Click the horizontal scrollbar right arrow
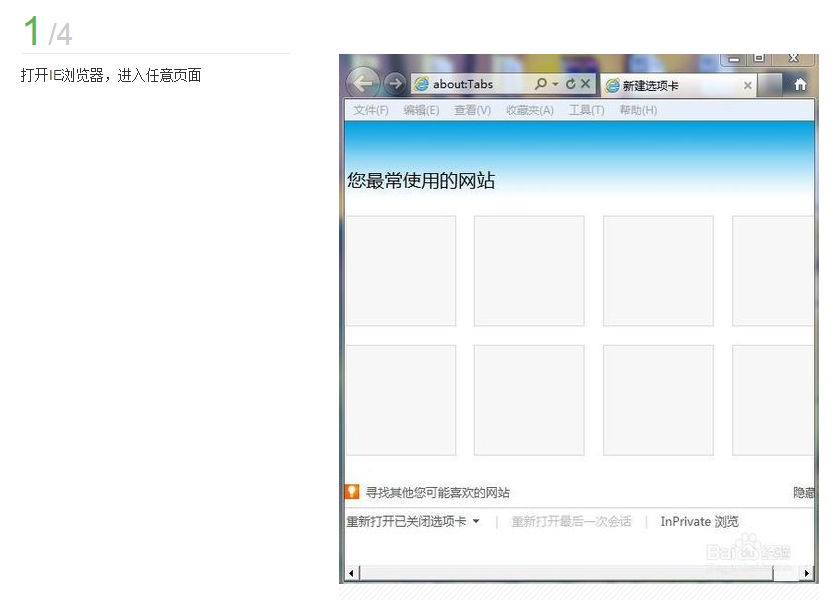This screenshot has height=600, width=838. point(806,573)
